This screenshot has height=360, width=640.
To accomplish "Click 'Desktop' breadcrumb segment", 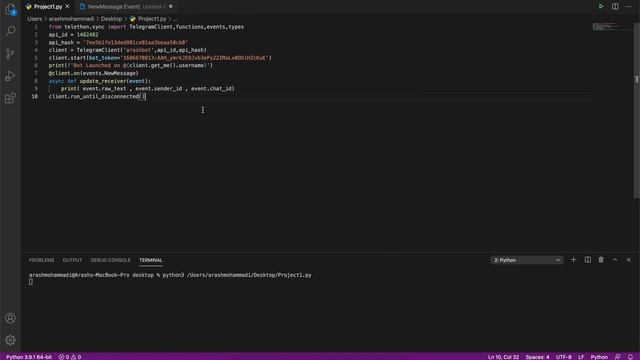I will tap(111, 19).
